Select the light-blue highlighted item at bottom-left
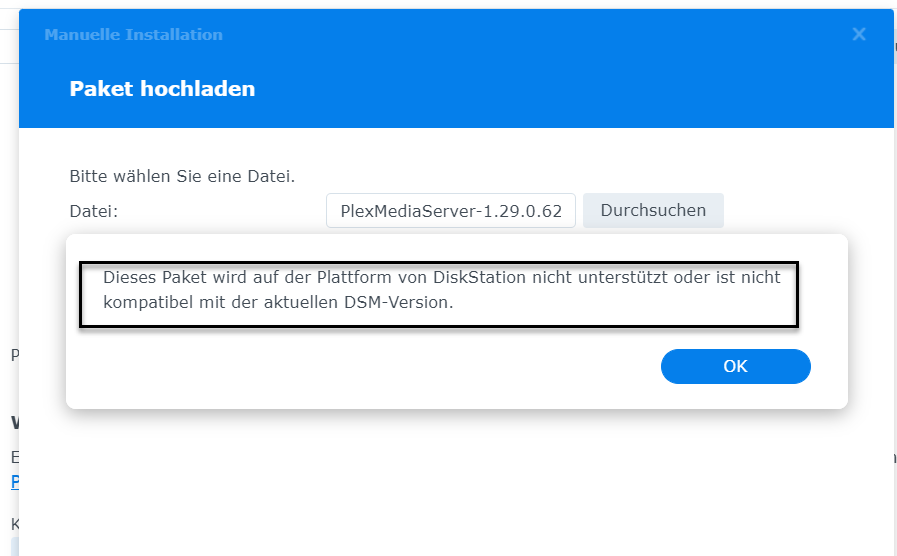 click(14, 546)
